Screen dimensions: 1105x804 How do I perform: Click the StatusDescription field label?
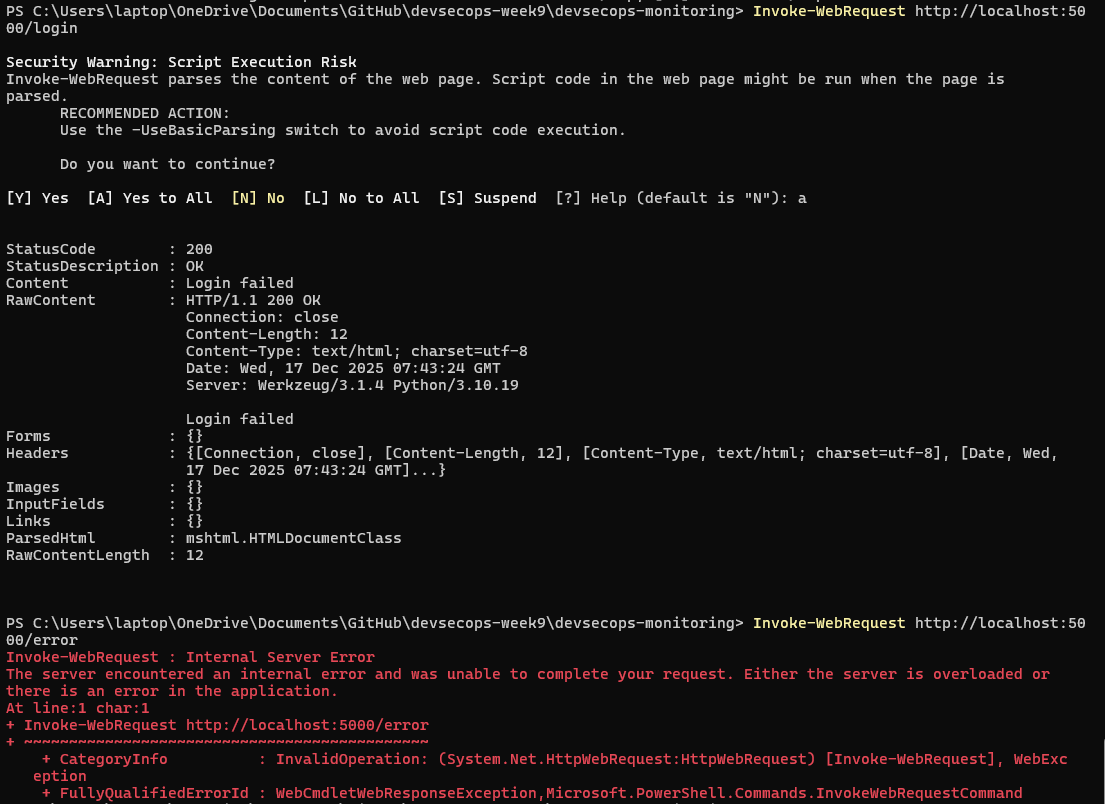pos(82,266)
